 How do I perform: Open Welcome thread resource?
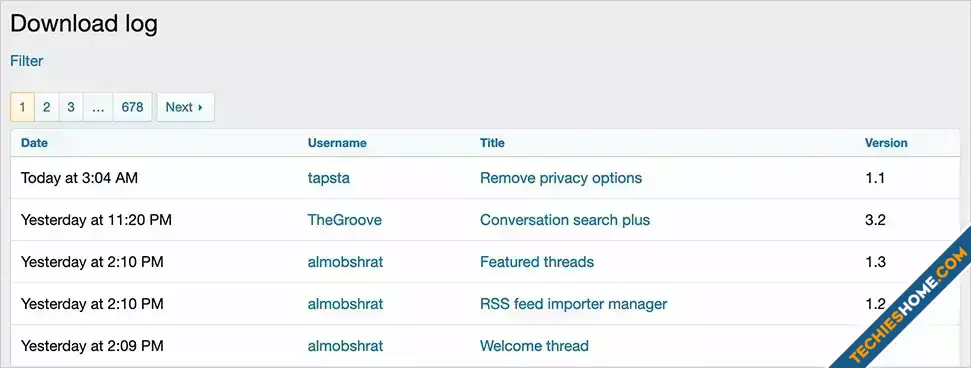(x=534, y=346)
